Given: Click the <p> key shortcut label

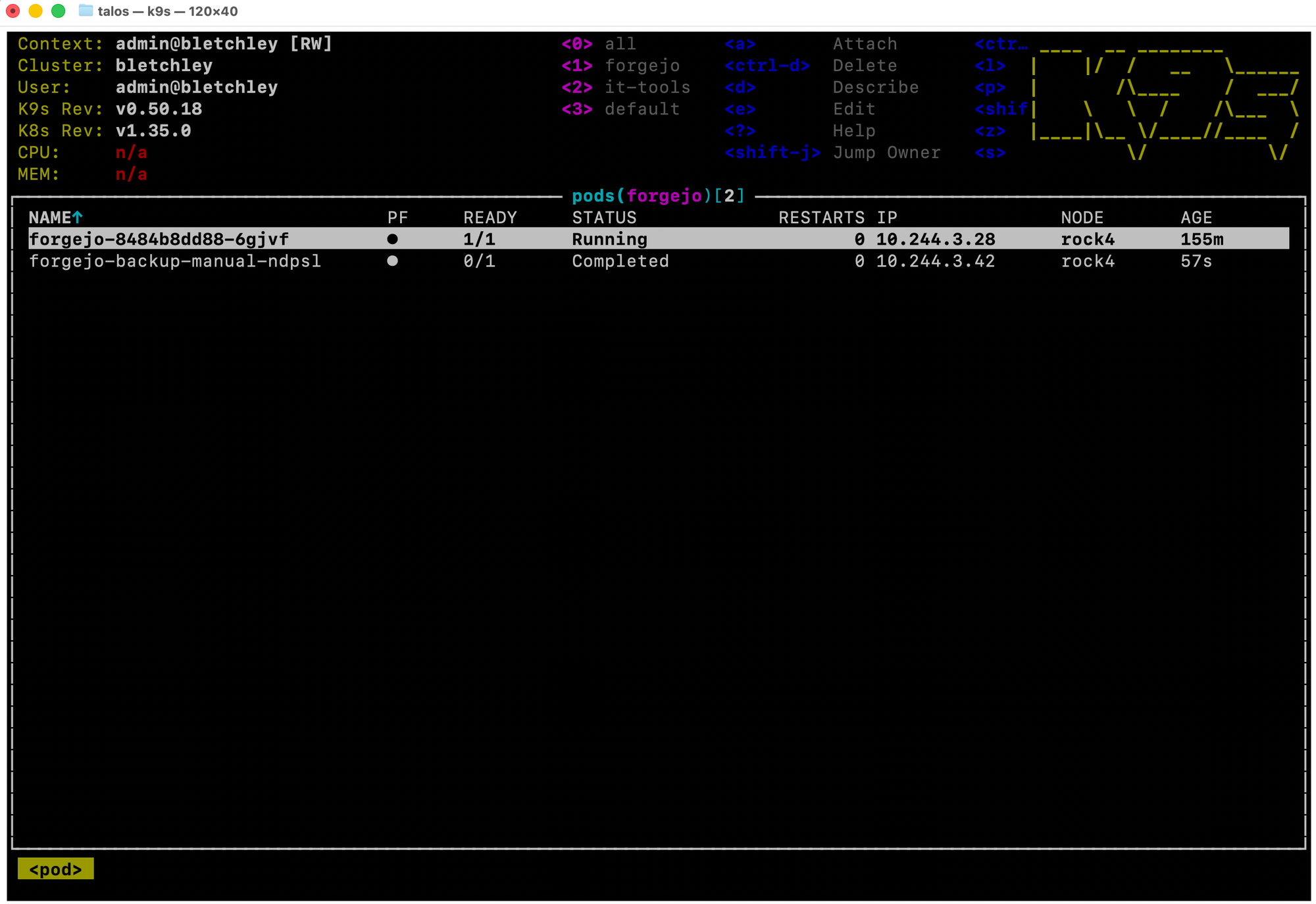Looking at the screenshot, I should (990, 87).
